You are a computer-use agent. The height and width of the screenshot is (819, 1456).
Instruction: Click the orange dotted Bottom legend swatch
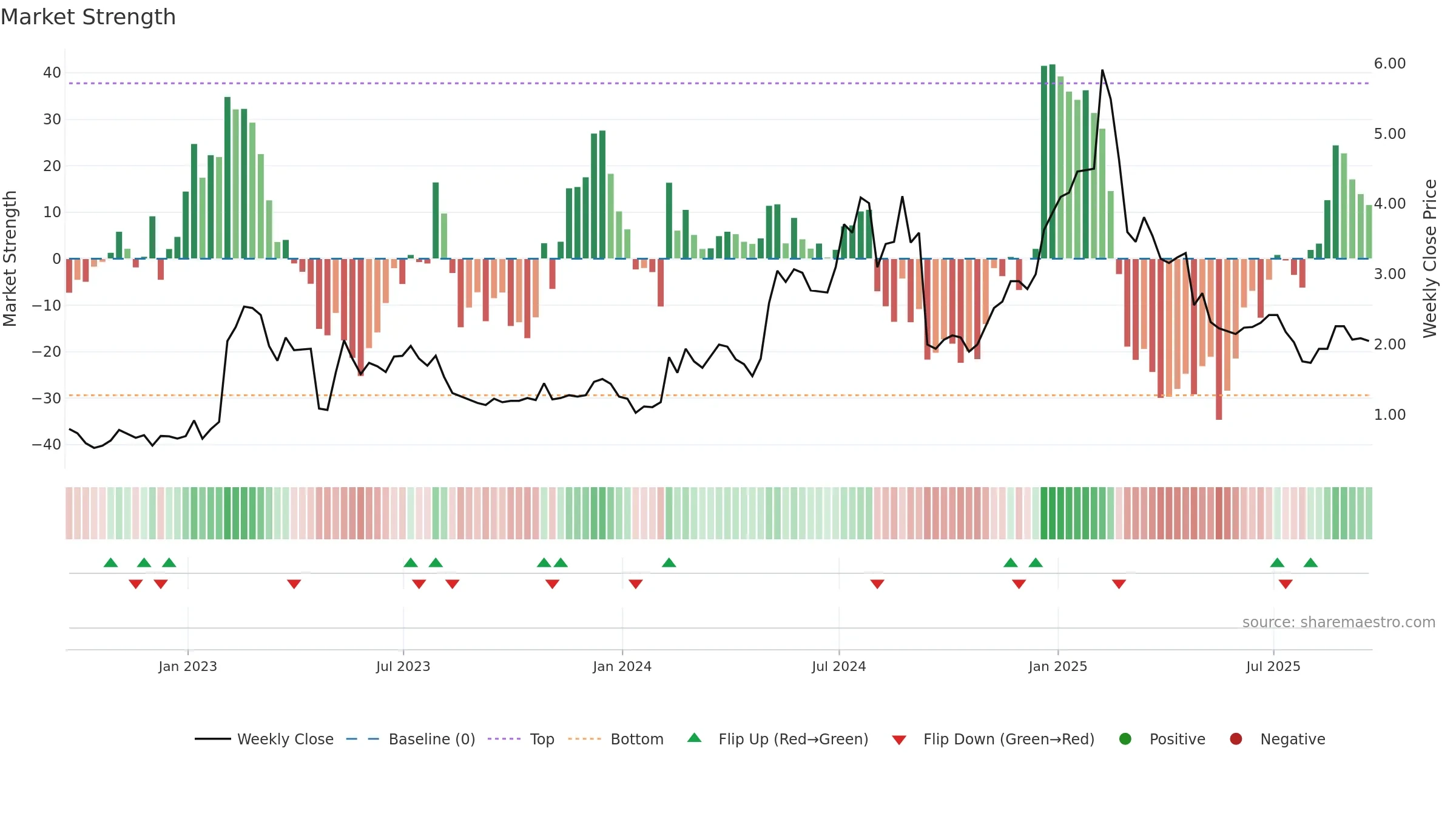(585, 739)
